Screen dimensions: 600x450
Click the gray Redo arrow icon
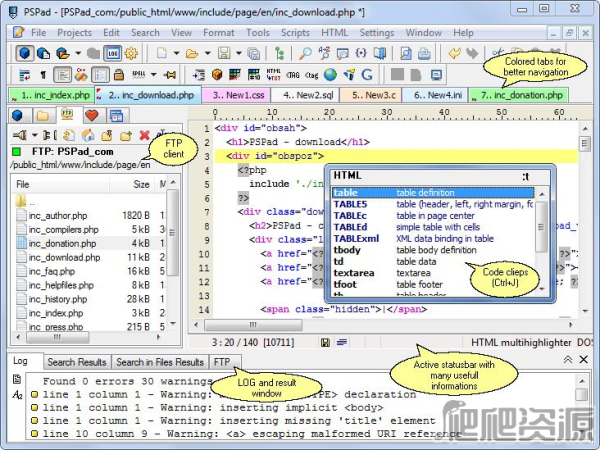[x=472, y=53]
